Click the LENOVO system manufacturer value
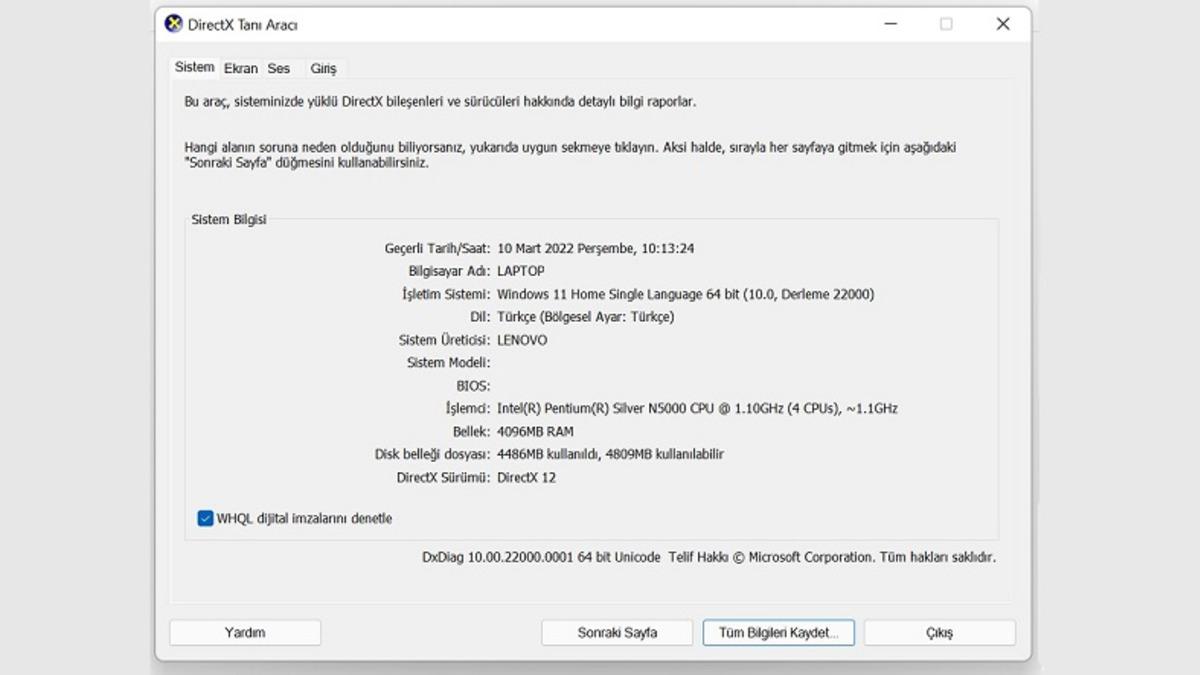Image resolution: width=1200 pixels, height=675 pixels. coord(522,340)
